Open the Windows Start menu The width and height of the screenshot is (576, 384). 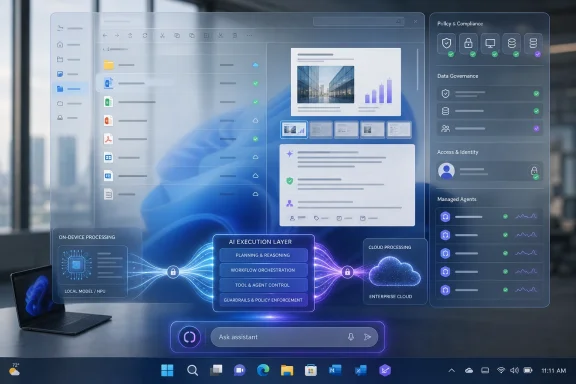[168, 370]
